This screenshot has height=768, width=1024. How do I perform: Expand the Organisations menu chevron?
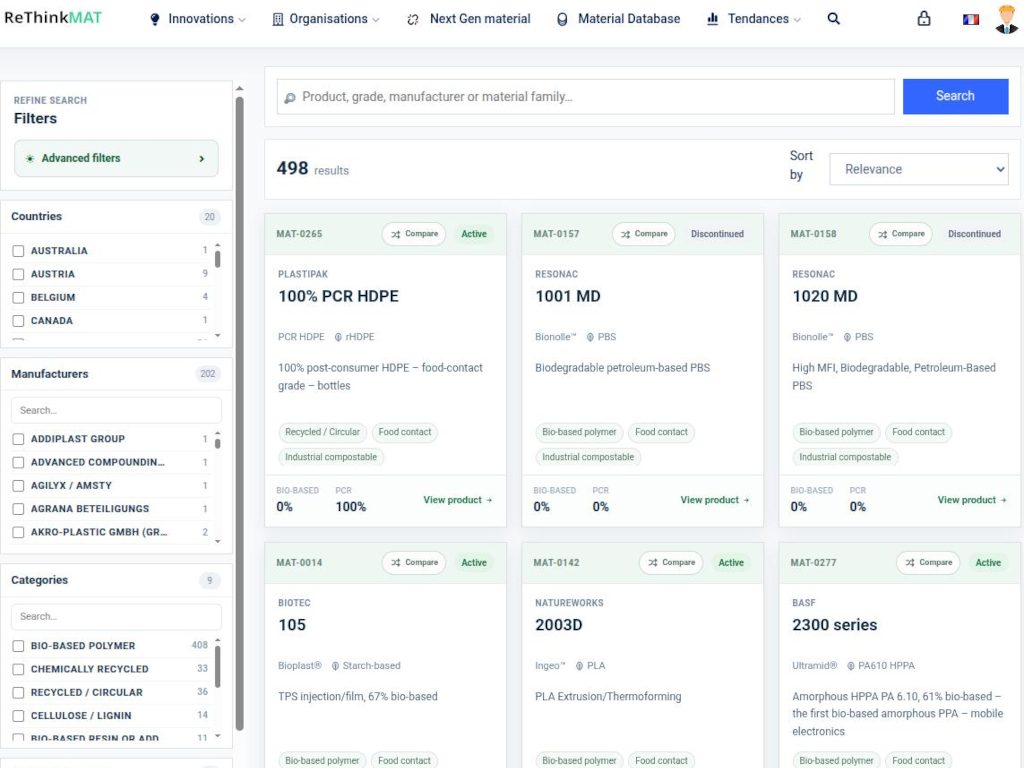[x=376, y=20]
